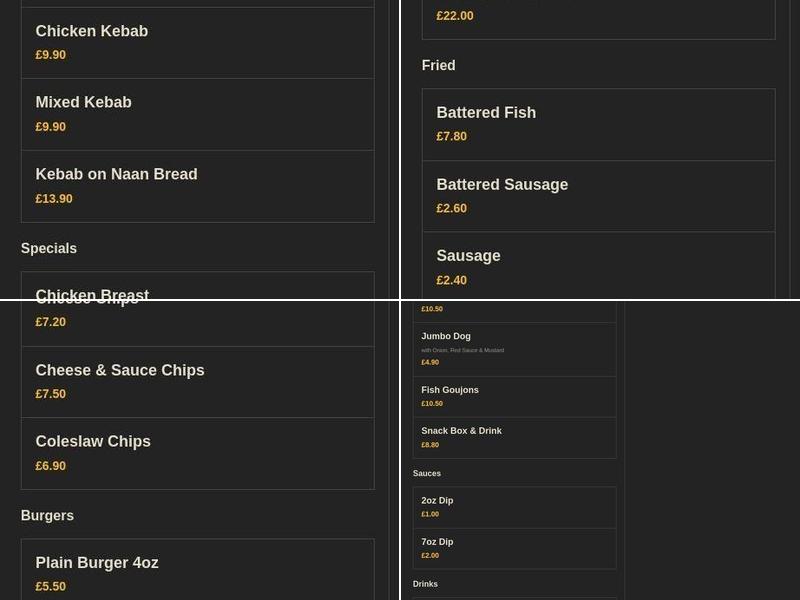Open the Burgers section header
This screenshot has height=600, width=800.
click(x=47, y=515)
